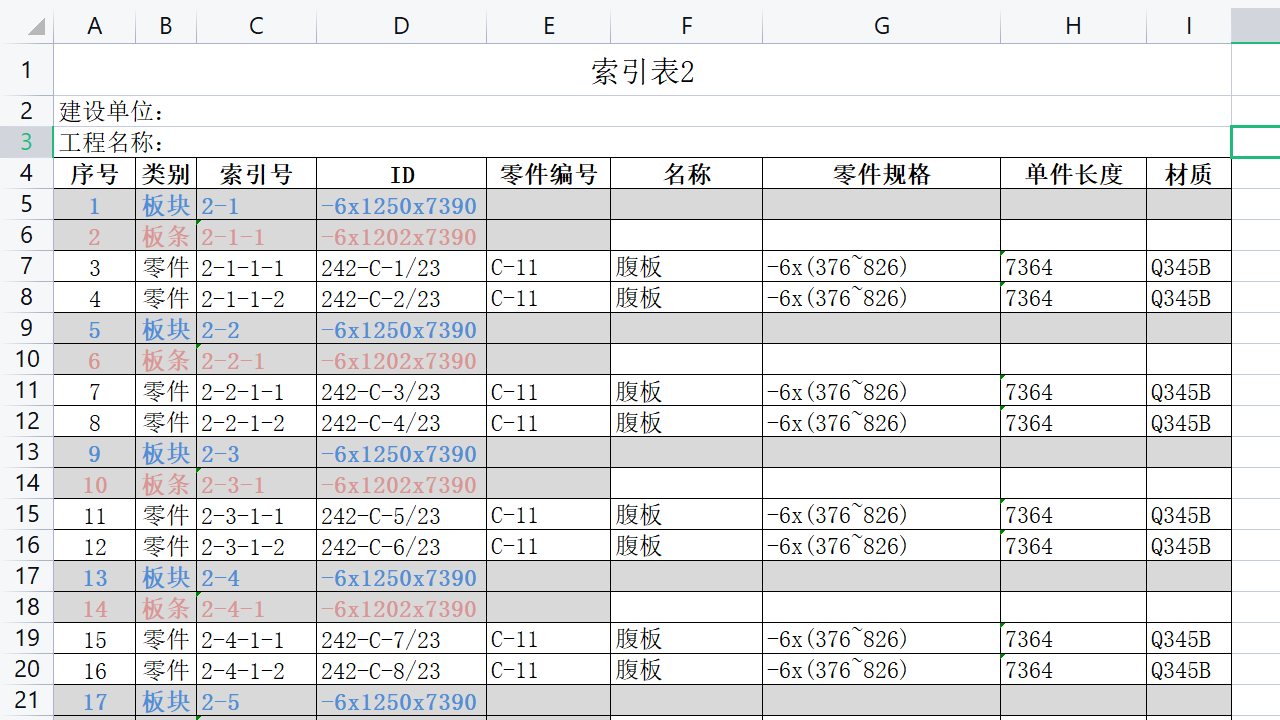Image resolution: width=1280 pixels, height=720 pixels.
Task: Click index cell 2-3-1-2
Action: pos(257,546)
